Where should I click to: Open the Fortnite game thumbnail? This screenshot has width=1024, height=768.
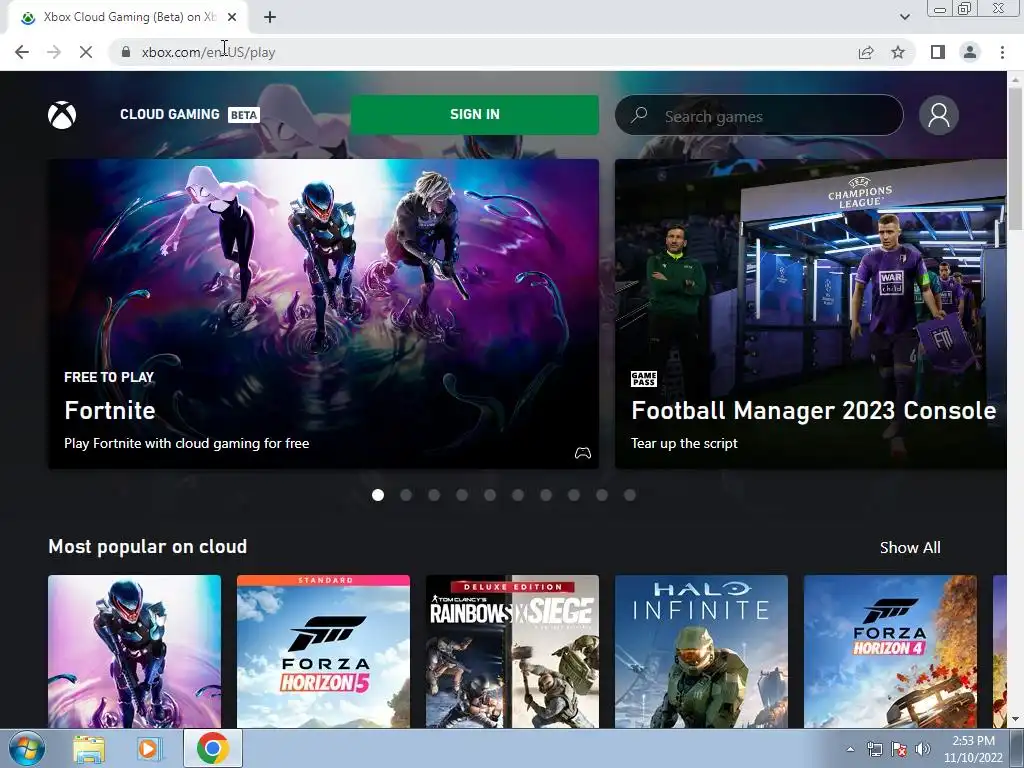pyautogui.click(x=135, y=651)
